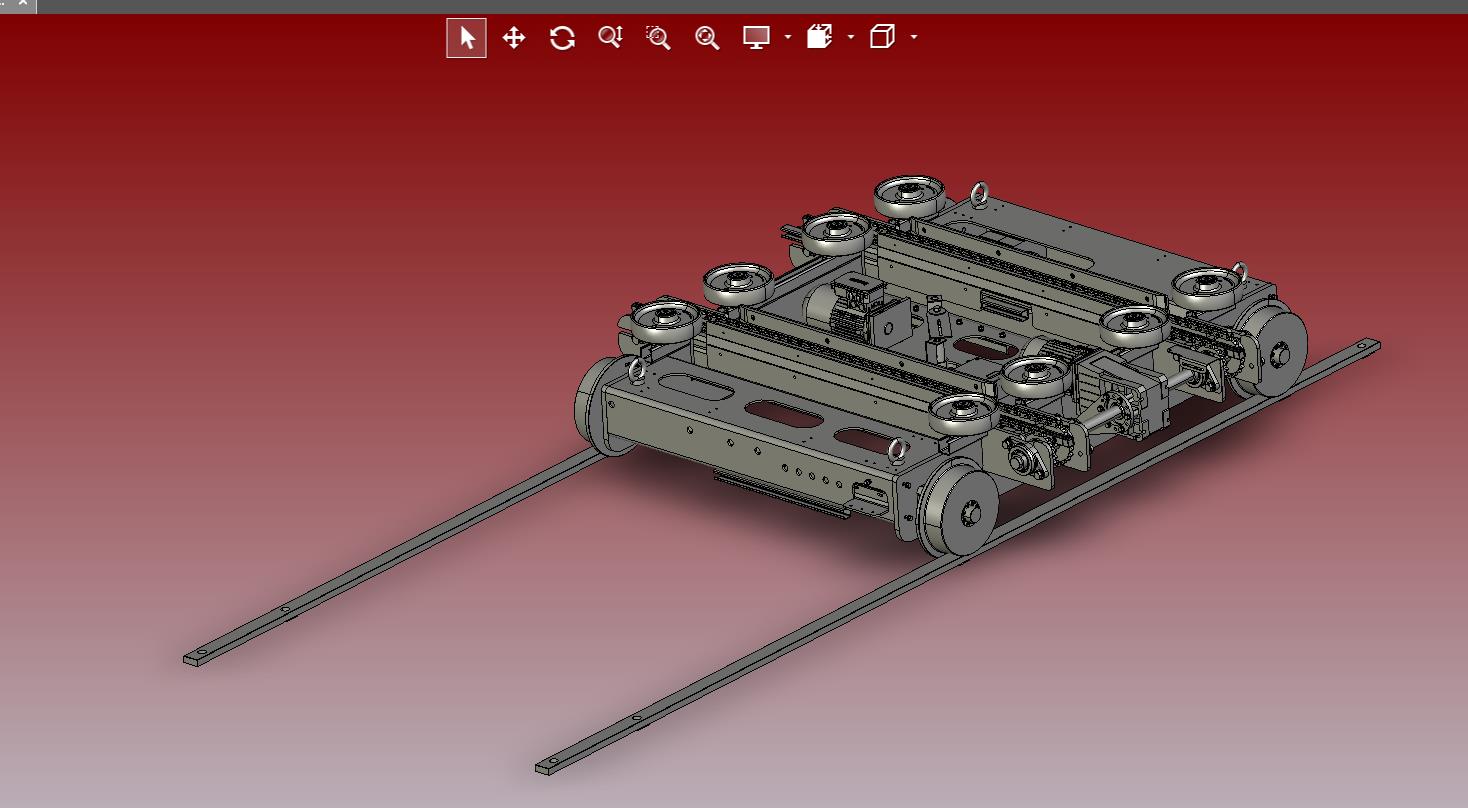Click the cart's front right wheel

coord(958,506)
